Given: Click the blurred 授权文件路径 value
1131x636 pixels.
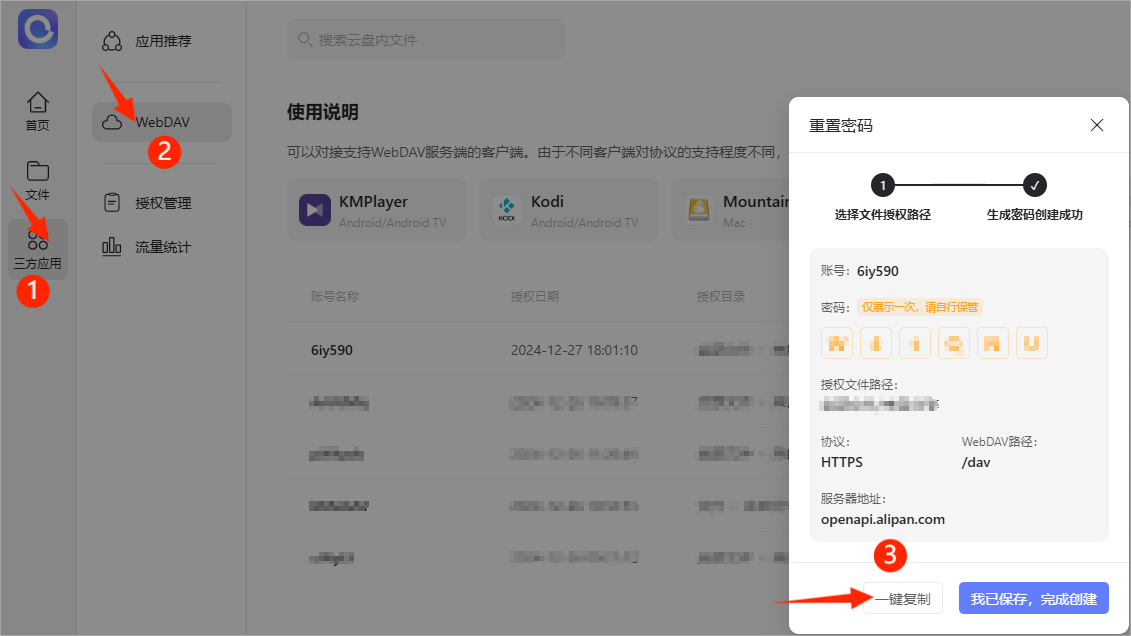Looking at the screenshot, I should click(879, 405).
